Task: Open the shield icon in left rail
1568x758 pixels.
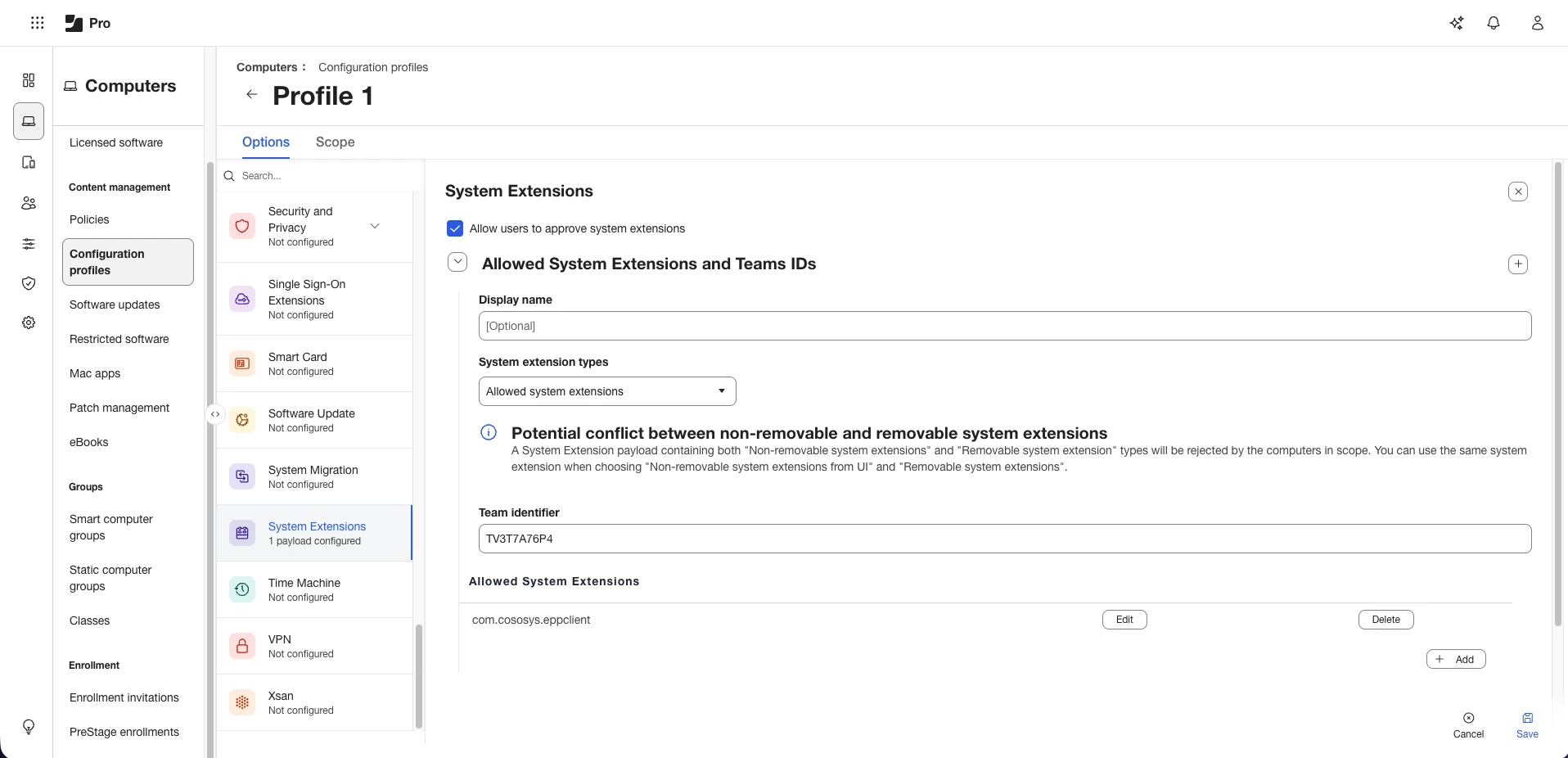Action: [29, 283]
